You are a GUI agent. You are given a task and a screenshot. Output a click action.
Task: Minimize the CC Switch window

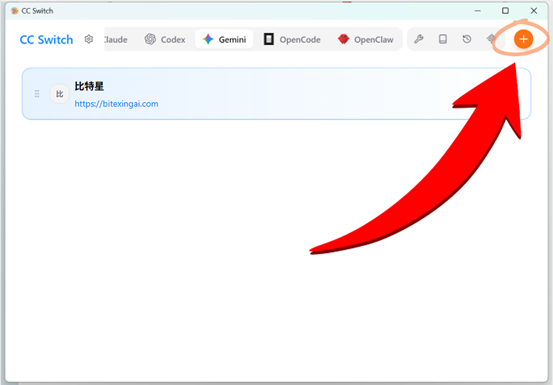tap(478, 11)
